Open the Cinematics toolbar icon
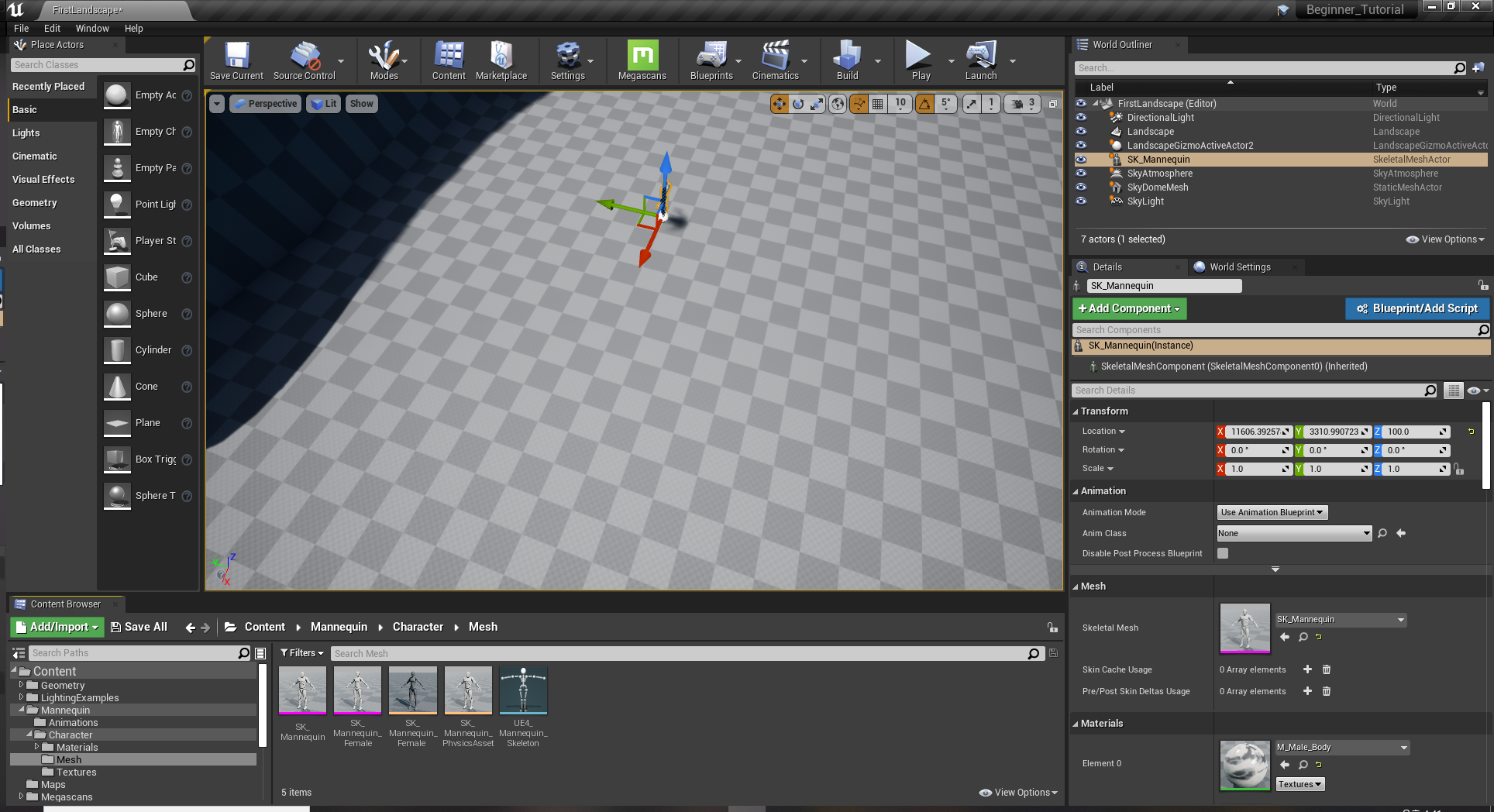 (x=775, y=61)
